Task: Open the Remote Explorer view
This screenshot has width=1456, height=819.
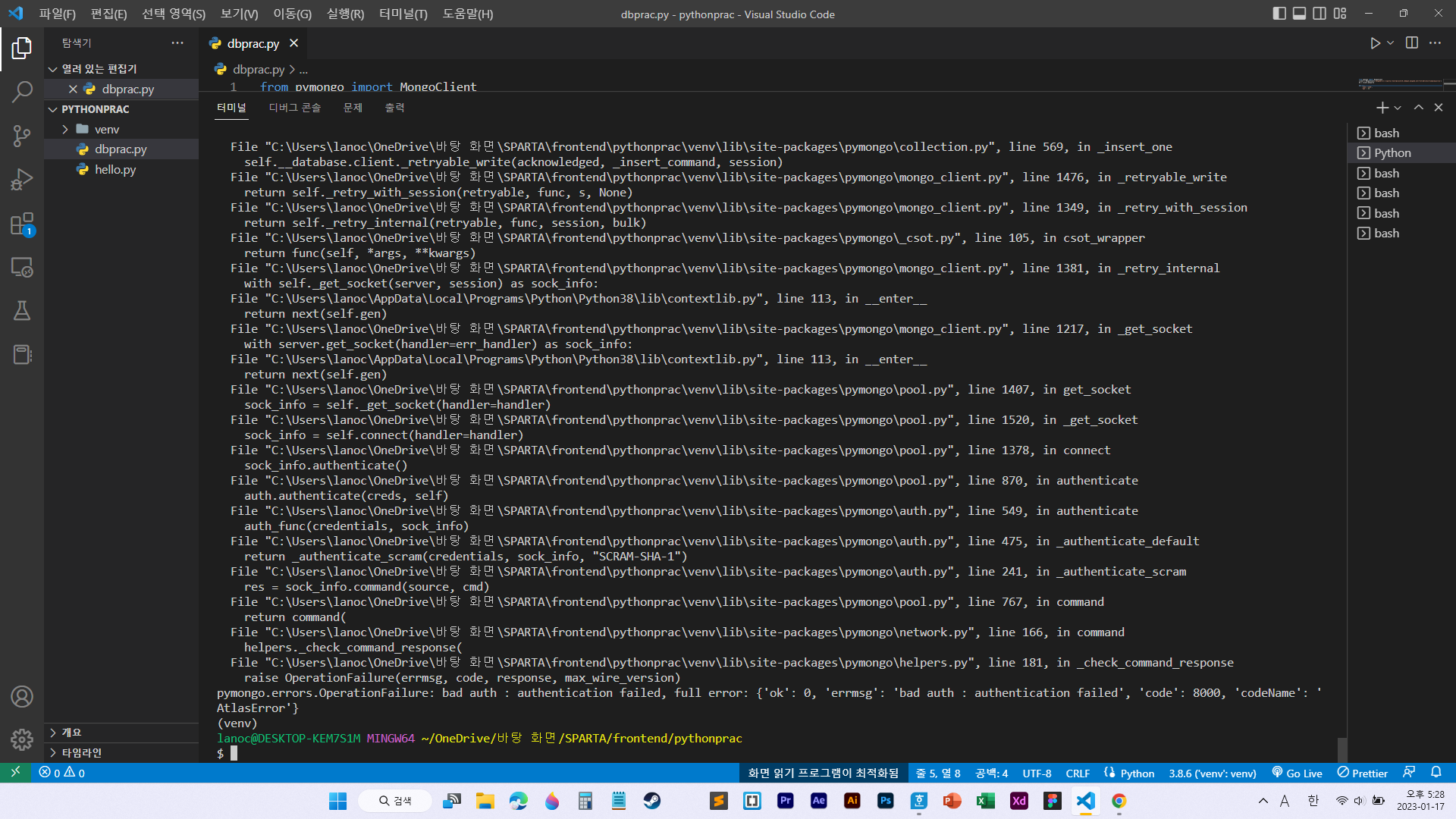Action: point(22,267)
